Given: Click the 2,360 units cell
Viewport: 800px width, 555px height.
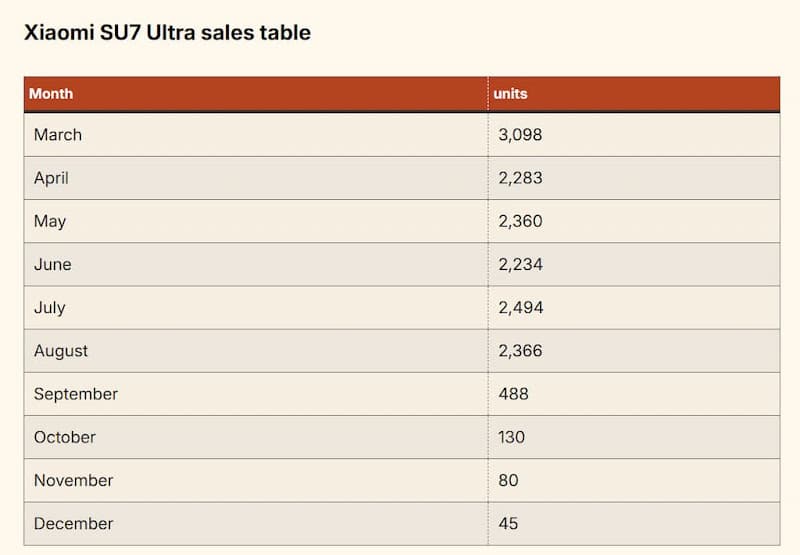Looking at the screenshot, I should (520, 221).
